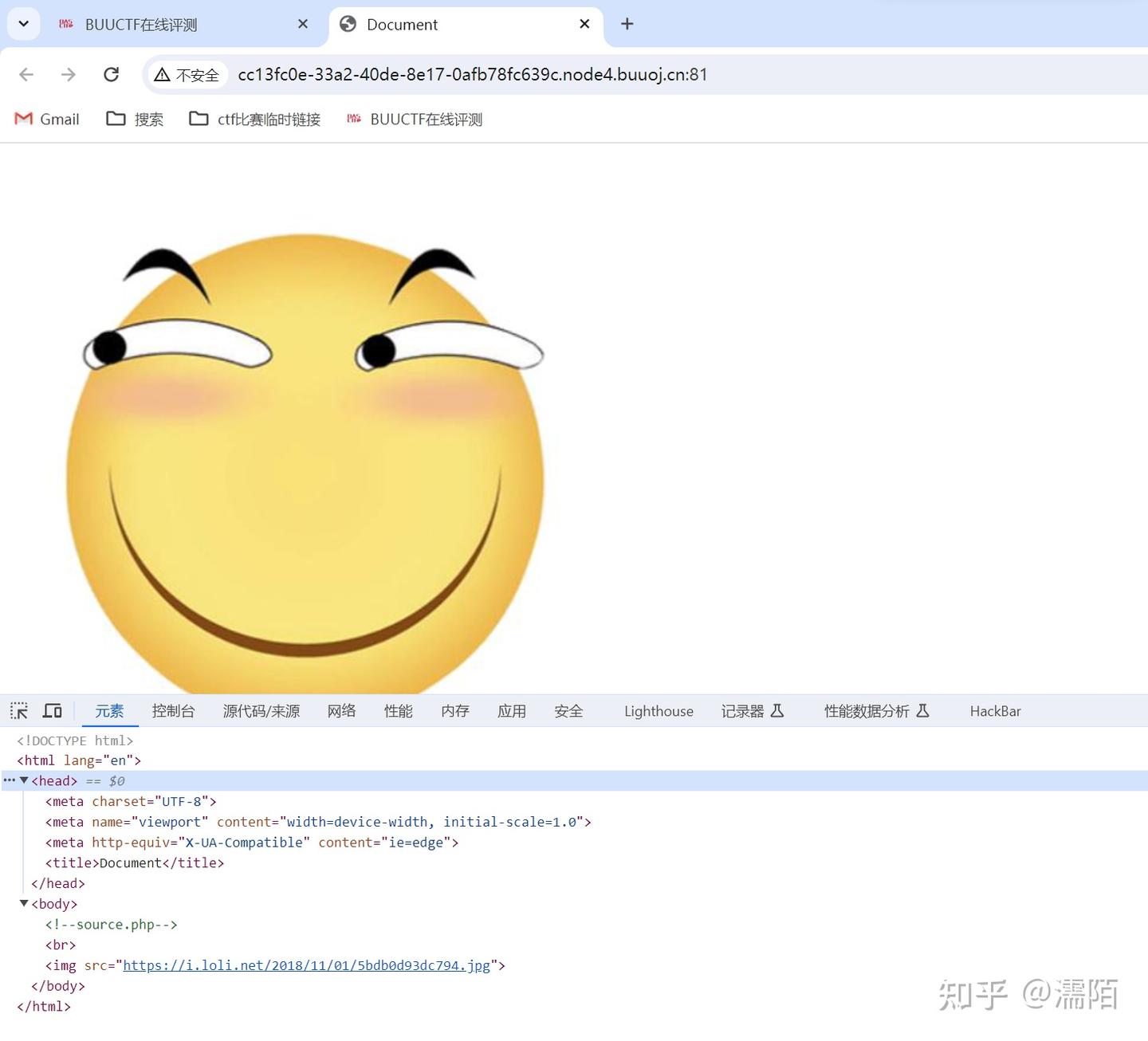The width and height of the screenshot is (1148, 1041).
Task: Select the </html> closing tag line
Action: [44, 1007]
